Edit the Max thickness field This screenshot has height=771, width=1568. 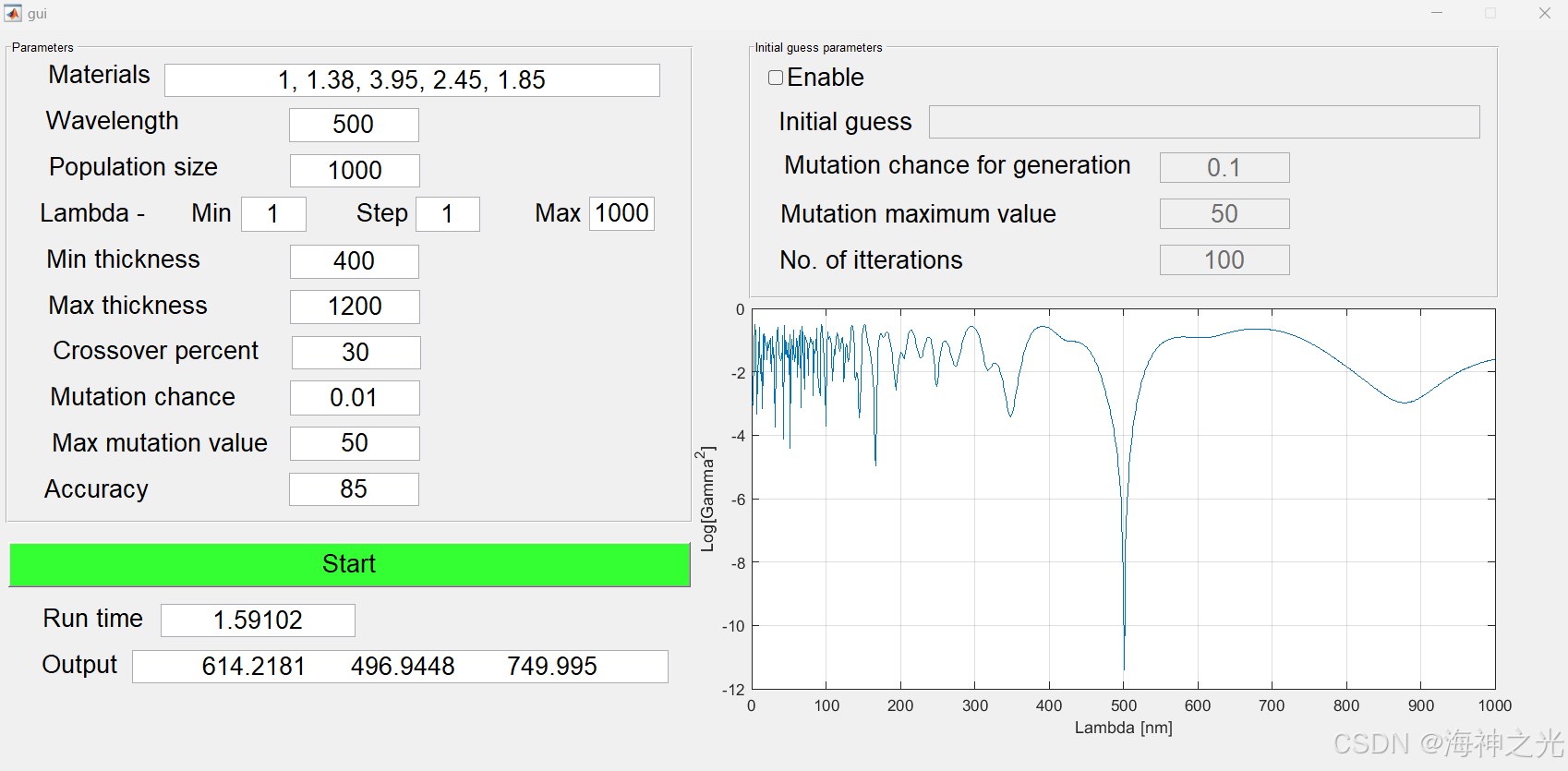355,307
